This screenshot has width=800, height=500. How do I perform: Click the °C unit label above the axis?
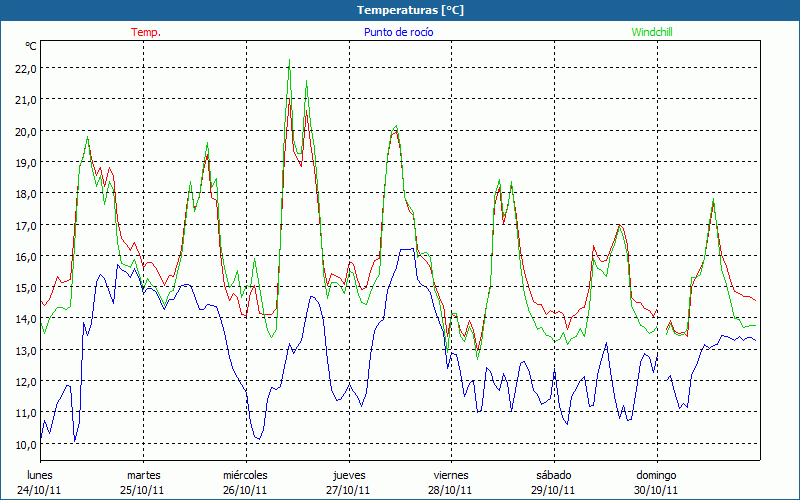point(31,46)
